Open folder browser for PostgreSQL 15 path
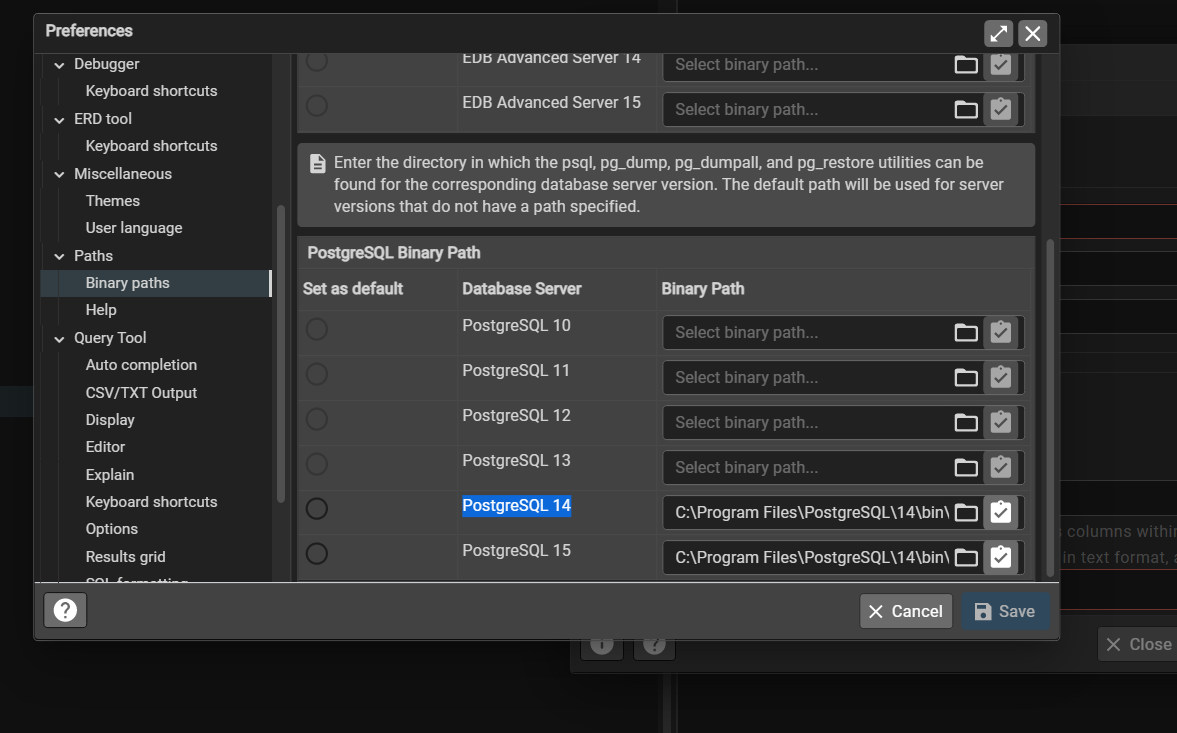 965,557
